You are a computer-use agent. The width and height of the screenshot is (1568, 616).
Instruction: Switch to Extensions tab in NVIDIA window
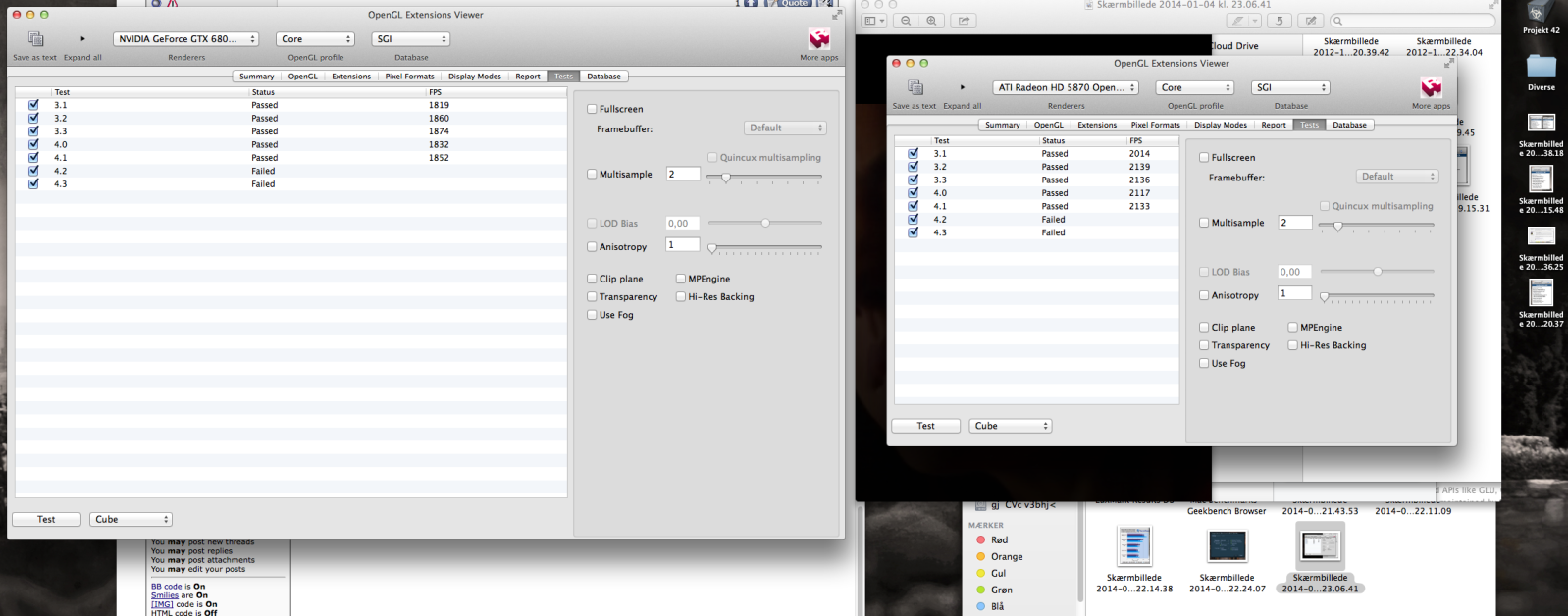(351, 76)
